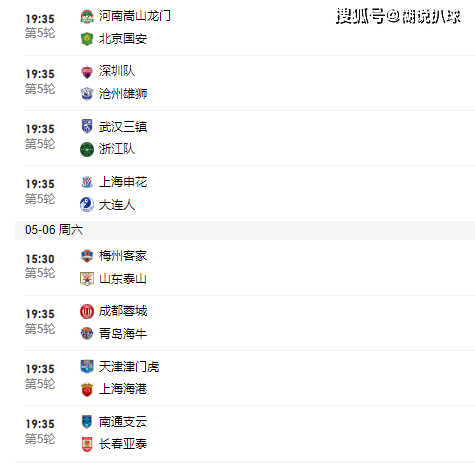Click the 河南嵩山龙门 team logo
This screenshot has width=475, height=463.
(x=87, y=17)
